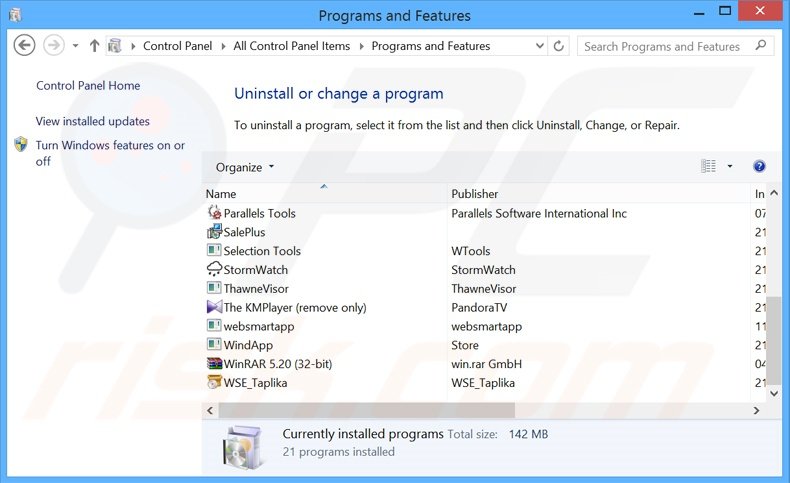Open the recent locations dropdown arrow
This screenshot has width=790, height=483.
click(75, 46)
